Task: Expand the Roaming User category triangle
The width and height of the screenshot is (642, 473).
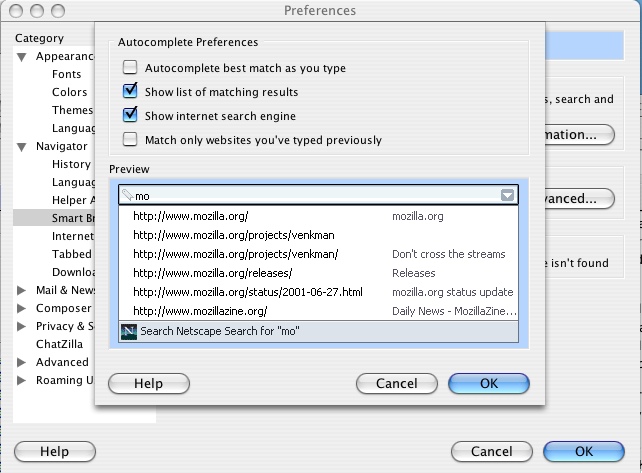Action: click(21, 380)
